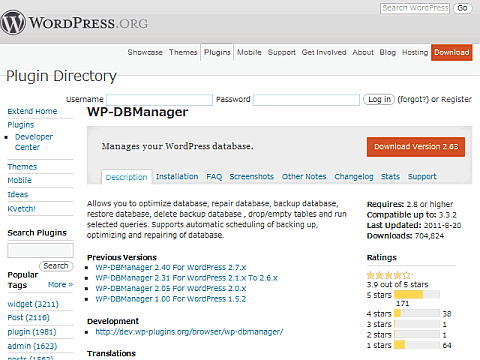The width and height of the screenshot is (480, 360).
Task: Open WP-DBManager 1.00 For WordPress 1.5.2
Action: tap(171, 299)
